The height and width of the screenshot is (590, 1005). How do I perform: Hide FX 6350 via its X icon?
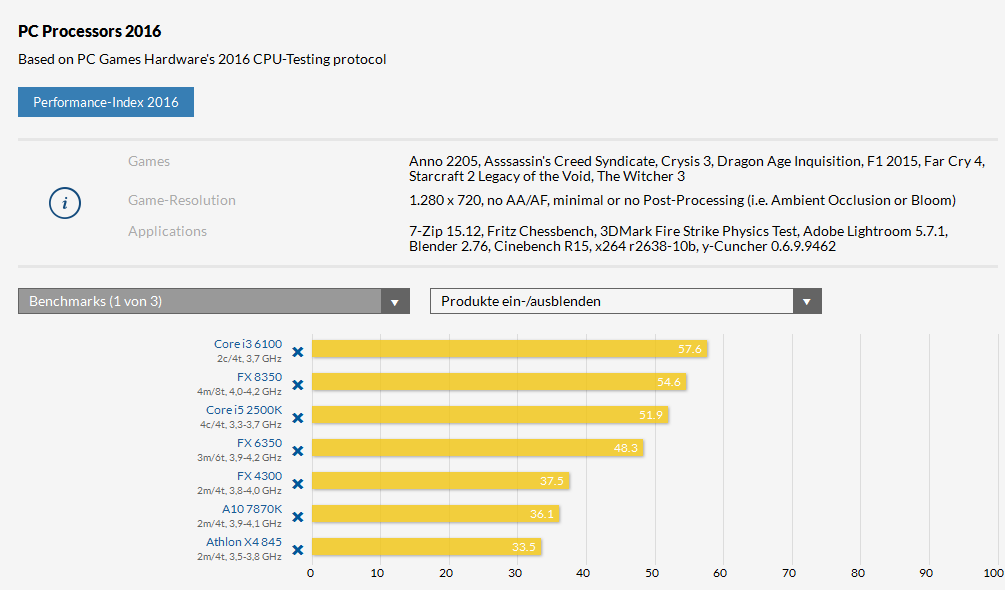coord(297,451)
